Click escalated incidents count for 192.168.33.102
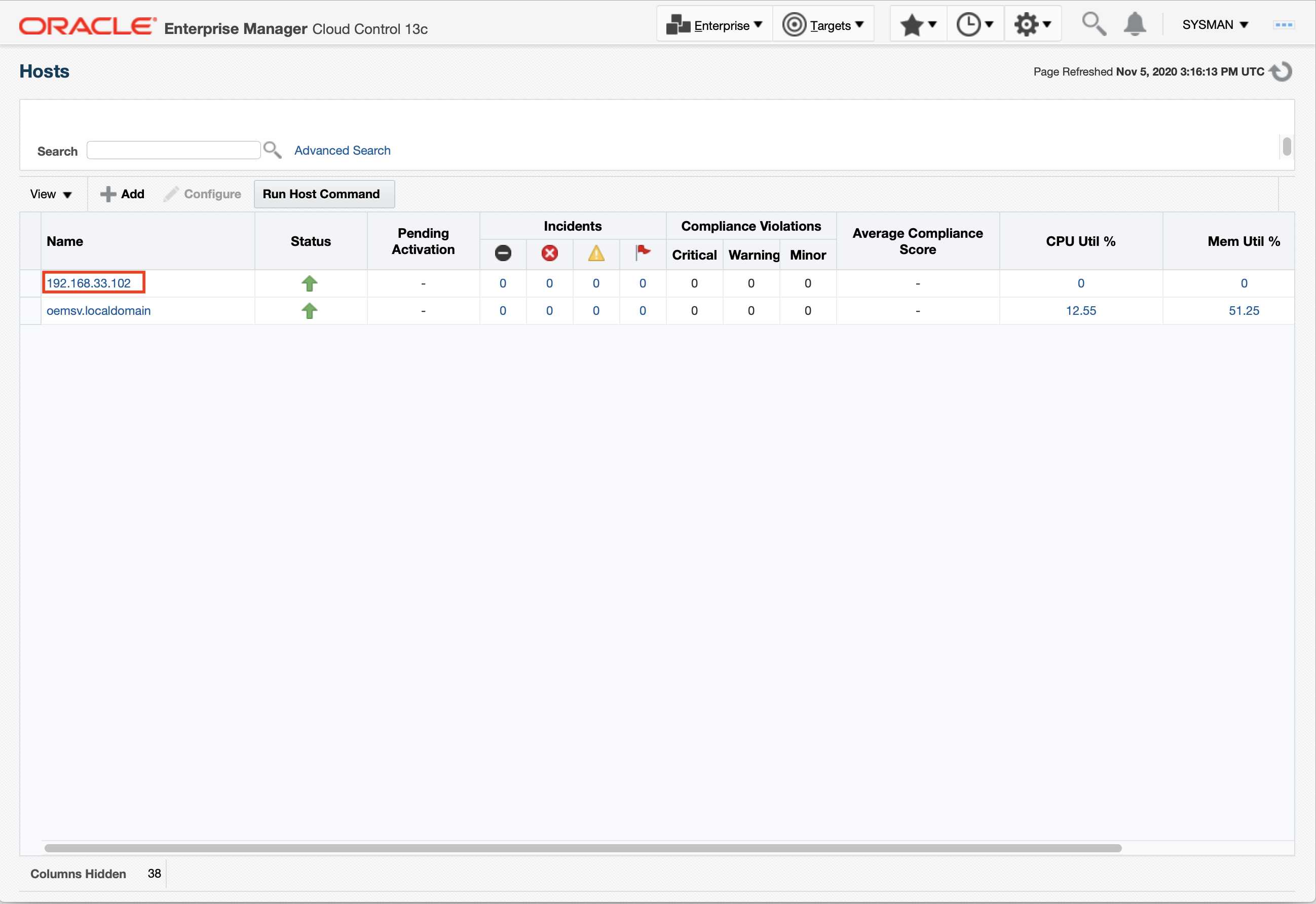This screenshot has height=904, width=1316. pyautogui.click(x=642, y=283)
